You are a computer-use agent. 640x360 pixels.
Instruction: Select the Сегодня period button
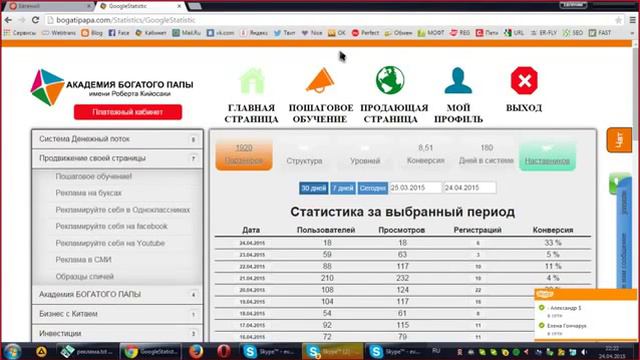[373, 188]
